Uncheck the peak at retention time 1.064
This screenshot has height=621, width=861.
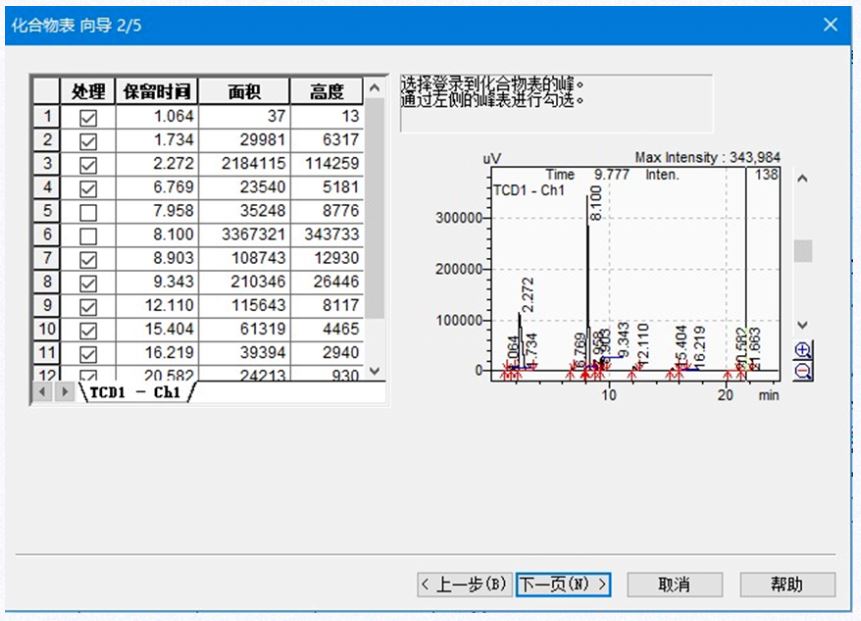click(x=88, y=118)
